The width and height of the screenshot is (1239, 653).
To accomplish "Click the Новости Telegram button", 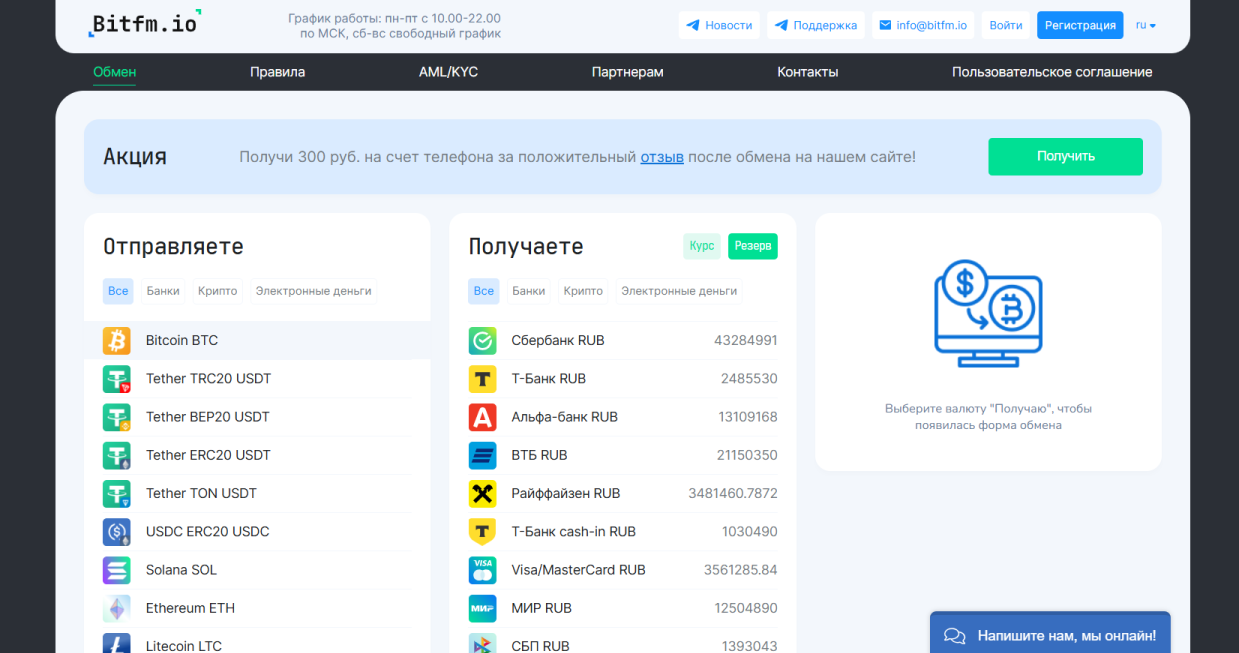I will [x=719, y=25].
